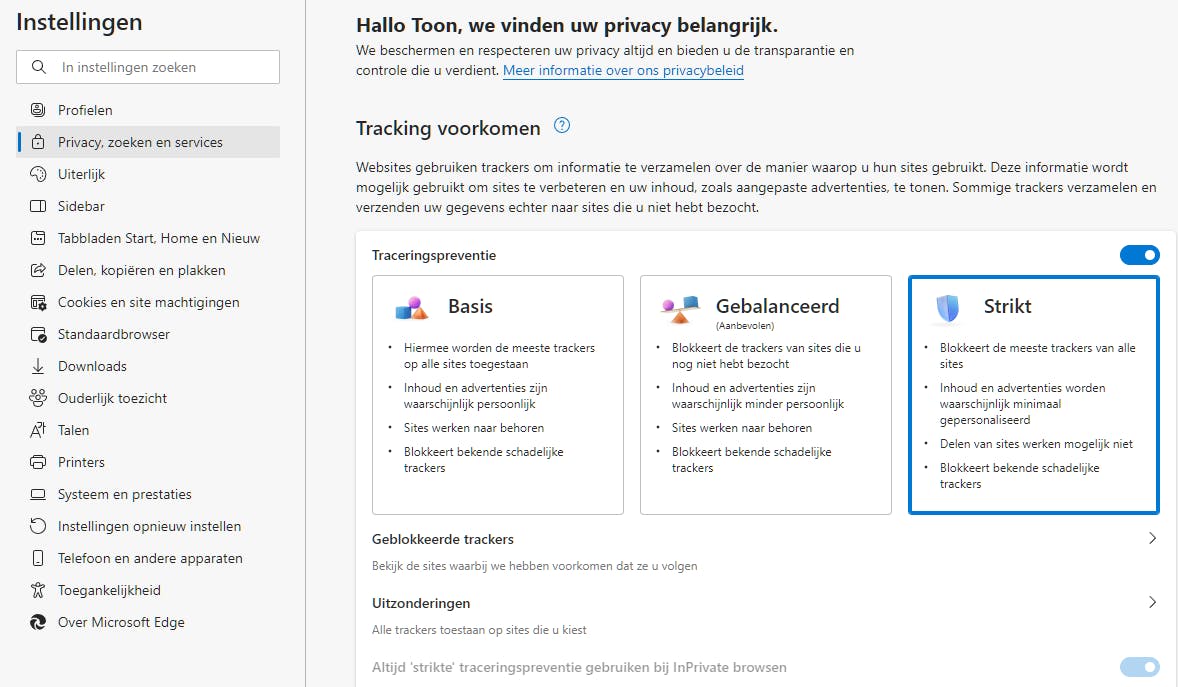Open Meer informatie over ons privacybeleid link

coord(623,71)
